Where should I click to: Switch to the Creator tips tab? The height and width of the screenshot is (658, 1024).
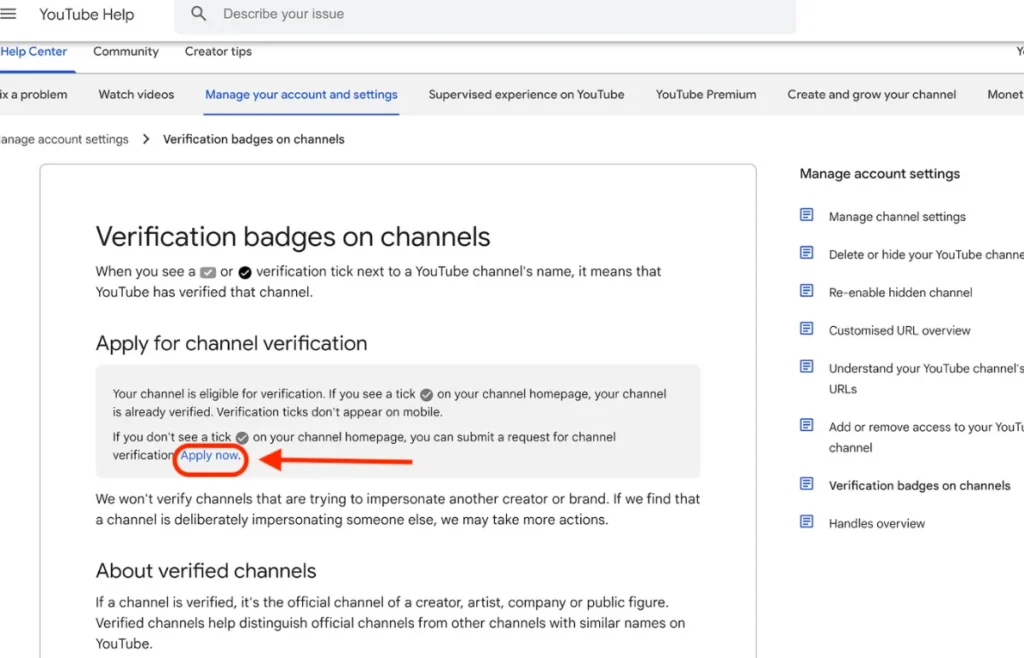(x=218, y=52)
